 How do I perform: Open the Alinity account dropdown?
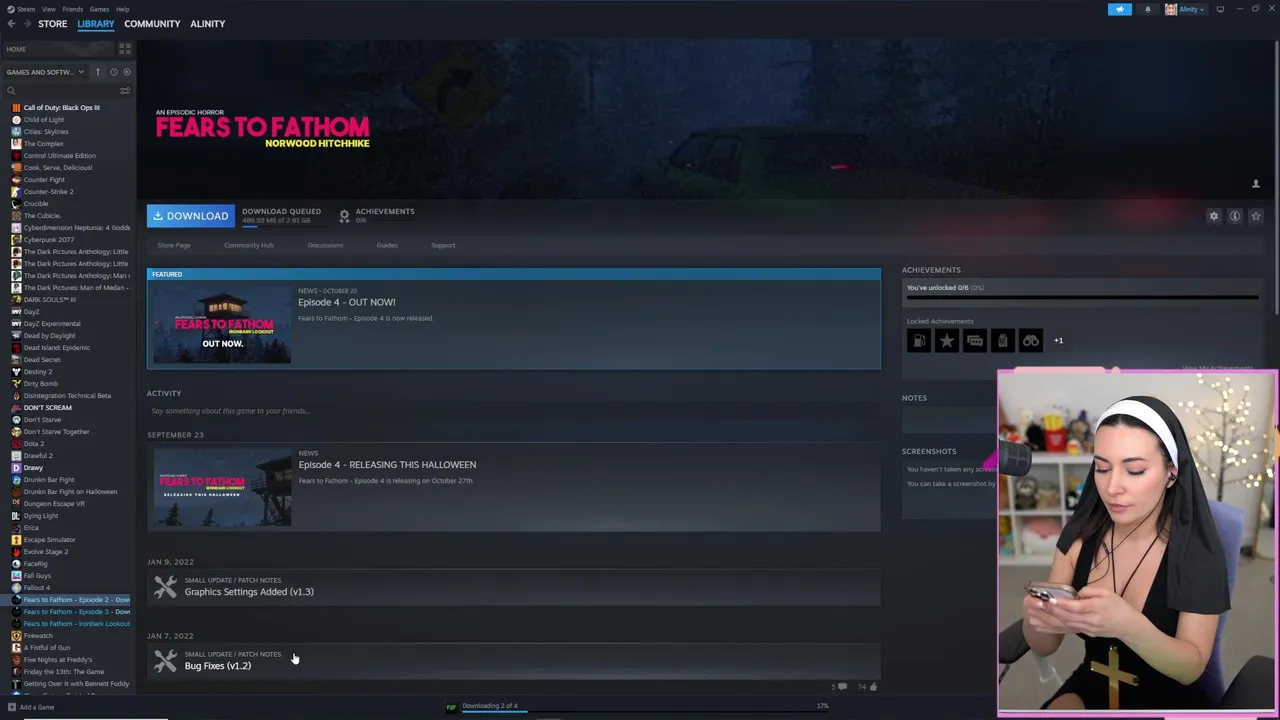click(x=1183, y=9)
